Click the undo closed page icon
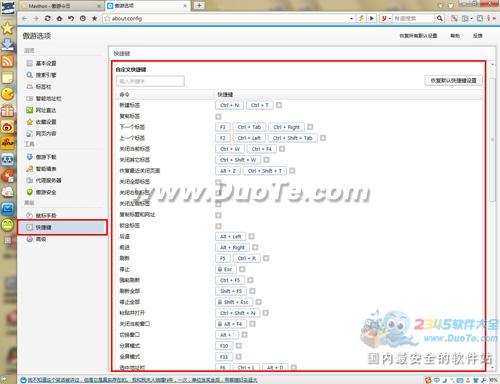500x384 pixels. tap(71, 18)
